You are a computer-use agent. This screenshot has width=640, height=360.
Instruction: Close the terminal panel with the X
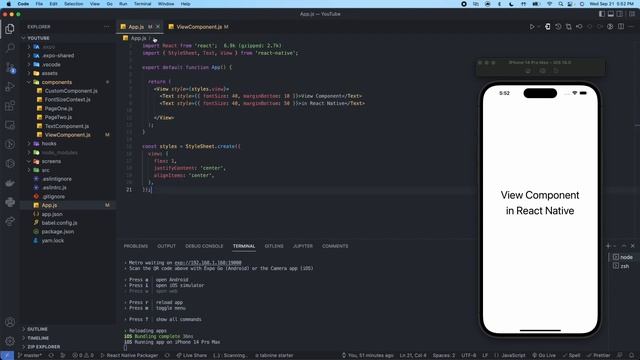(633, 246)
